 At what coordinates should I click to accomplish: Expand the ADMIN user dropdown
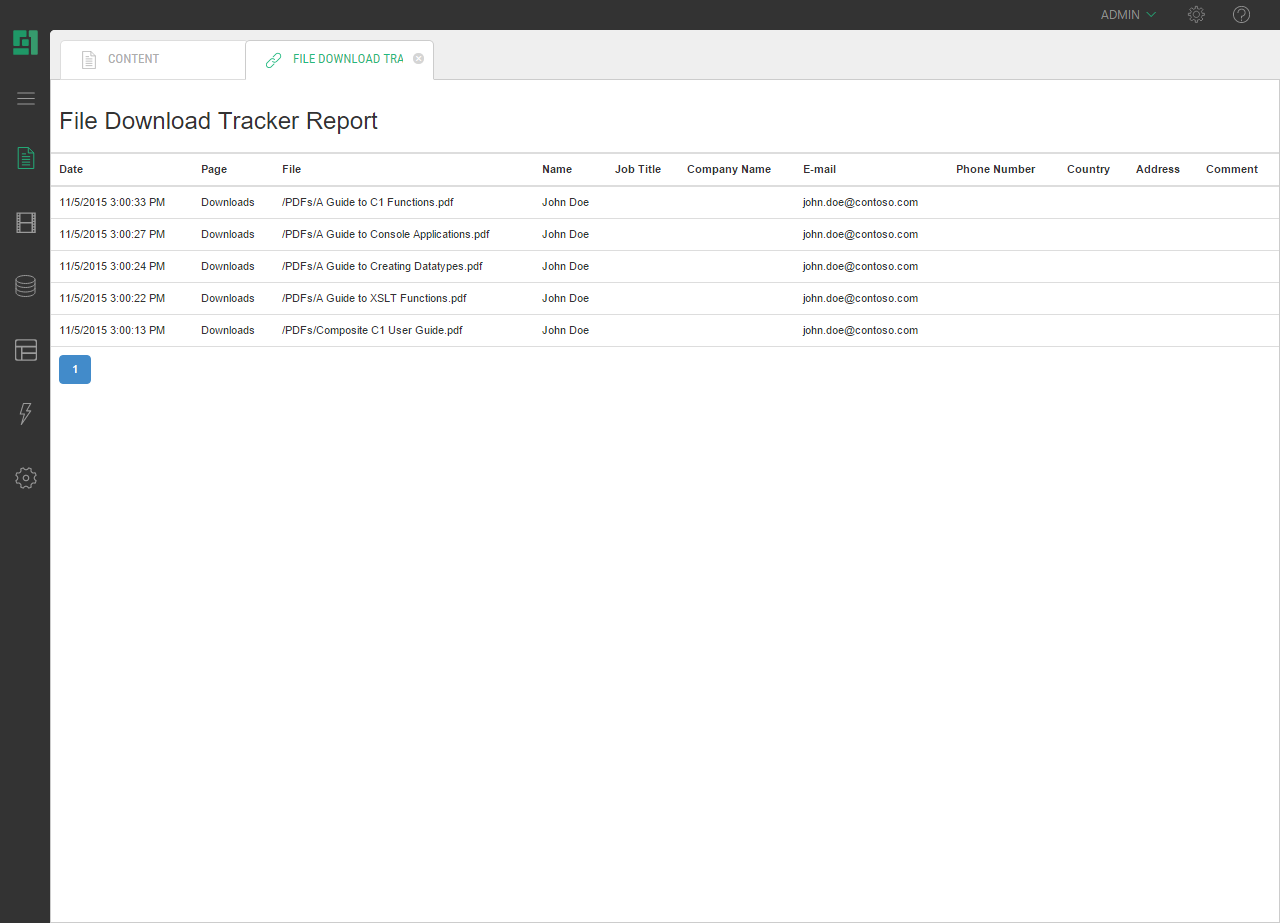(1128, 15)
